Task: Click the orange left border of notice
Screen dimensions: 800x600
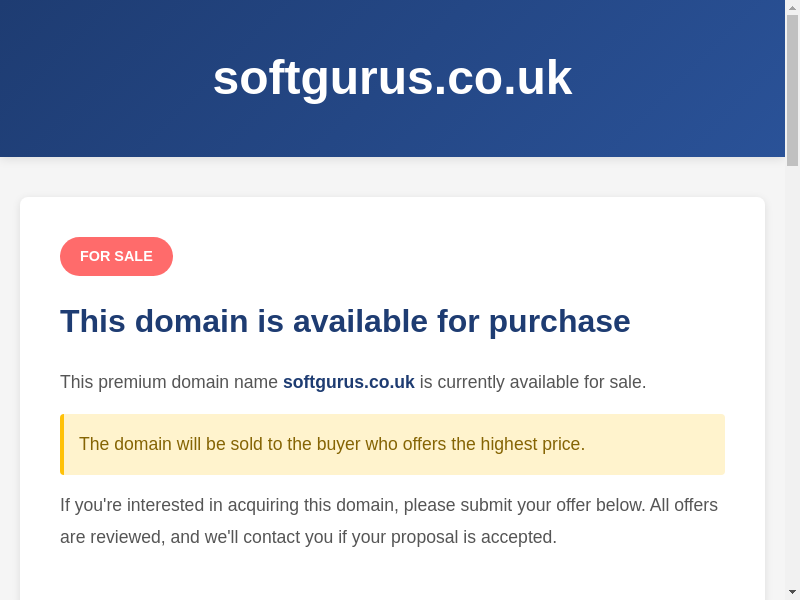Action: pyautogui.click(x=62, y=444)
